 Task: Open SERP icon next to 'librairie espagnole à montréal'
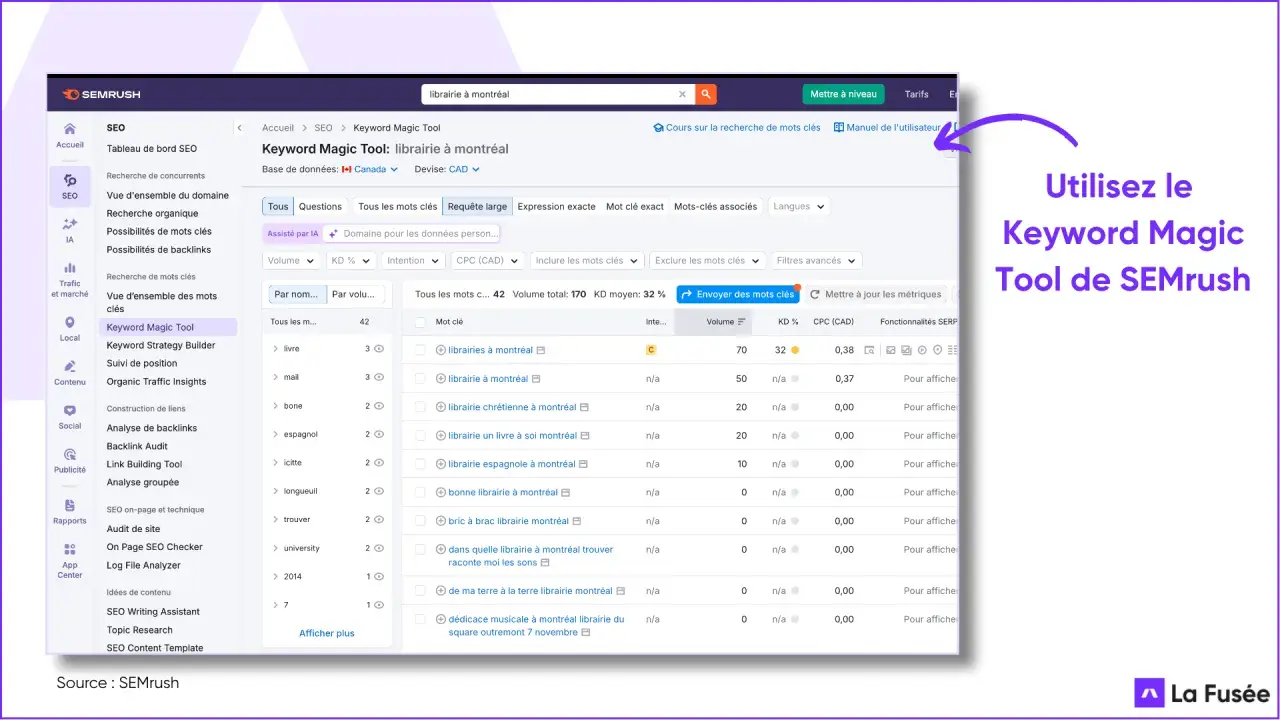[584, 464]
